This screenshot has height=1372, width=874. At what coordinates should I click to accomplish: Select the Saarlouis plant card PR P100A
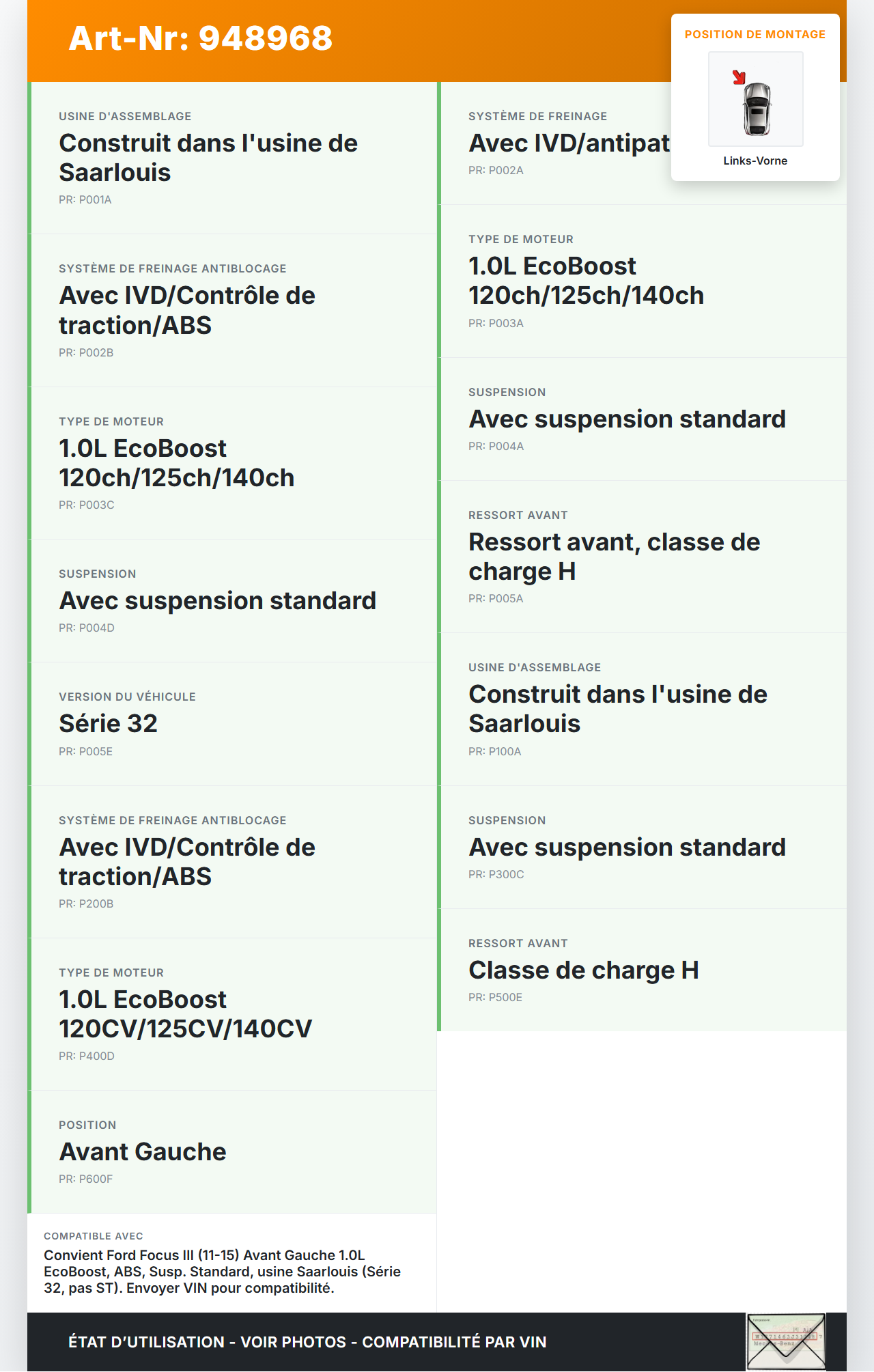click(x=642, y=709)
